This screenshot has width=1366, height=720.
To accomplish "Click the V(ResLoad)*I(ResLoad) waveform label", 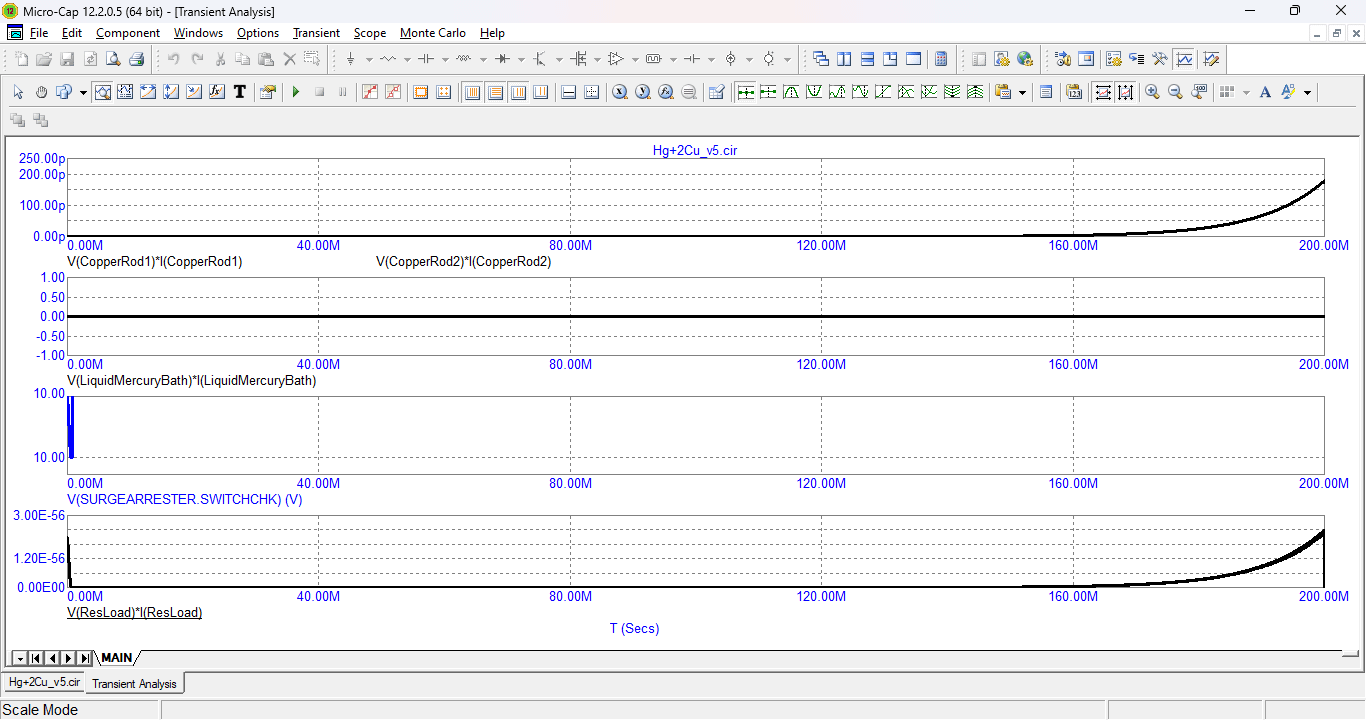I will (x=135, y=612).
